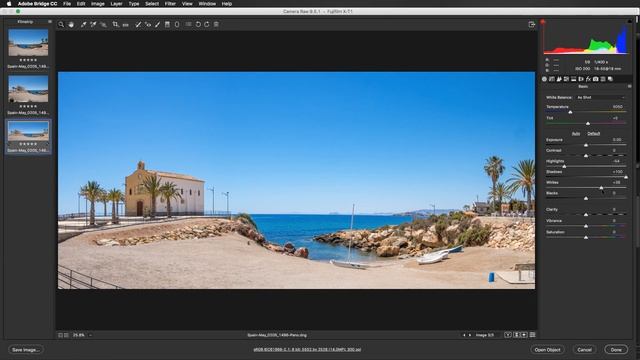Viewport: 640px width, 360px height.
Task: Open the Snapshots panel tab
Action: coord(610,79)
